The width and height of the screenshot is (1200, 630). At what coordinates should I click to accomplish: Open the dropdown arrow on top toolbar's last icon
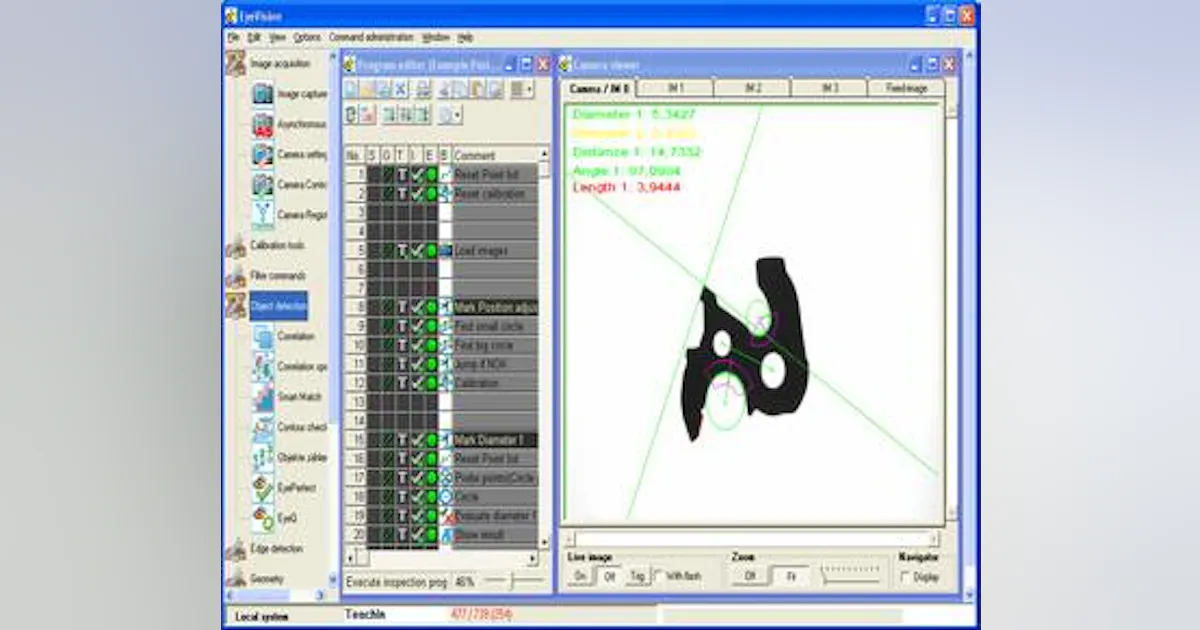[x=530, y=89]
